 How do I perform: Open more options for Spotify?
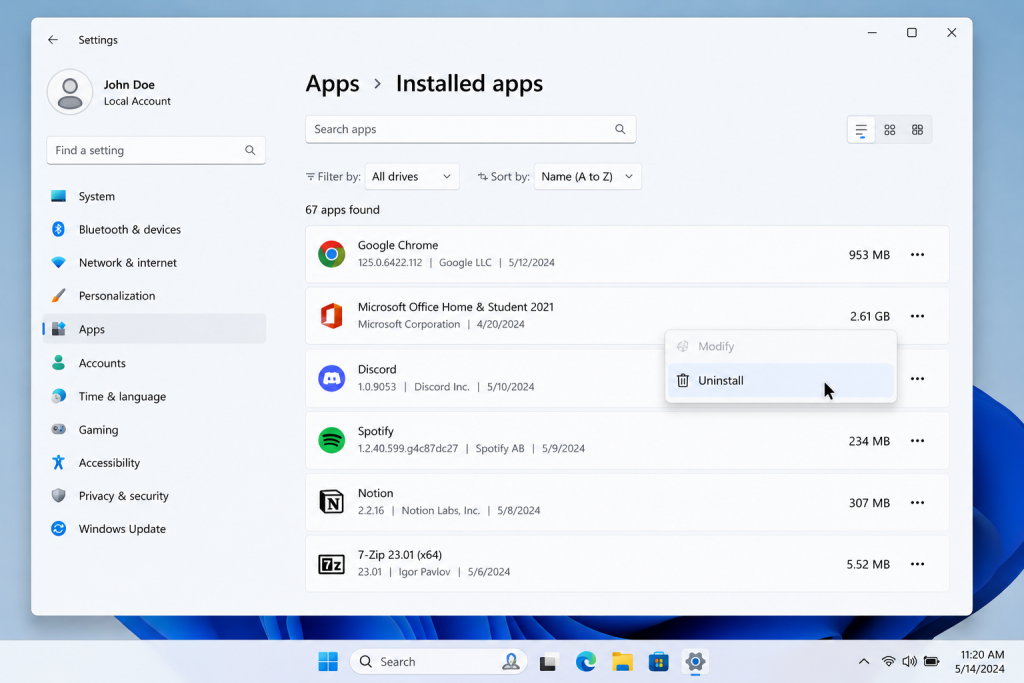point(918,441)
